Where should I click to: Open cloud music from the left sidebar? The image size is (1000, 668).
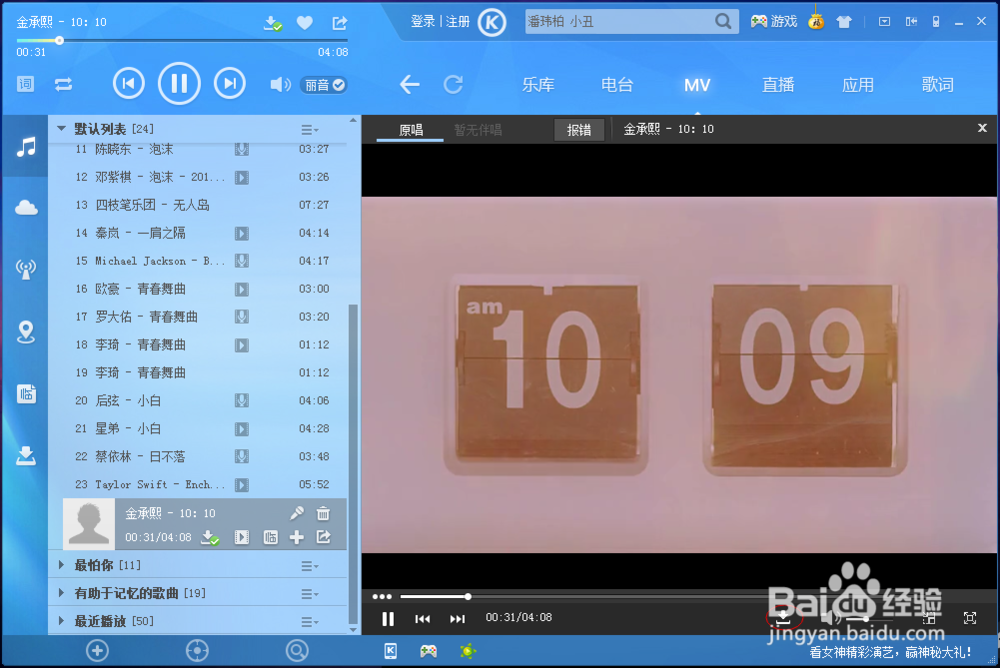point(25,207)
